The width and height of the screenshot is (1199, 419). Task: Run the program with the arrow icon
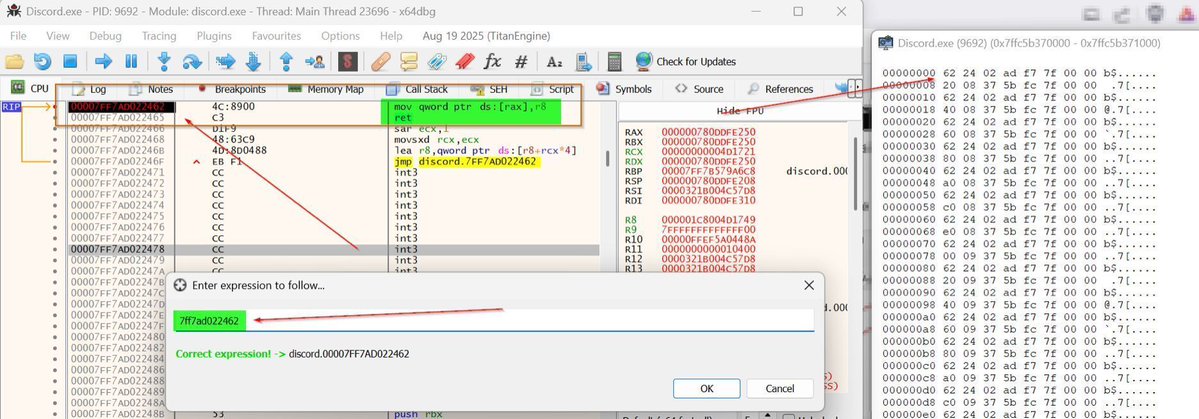102,61
